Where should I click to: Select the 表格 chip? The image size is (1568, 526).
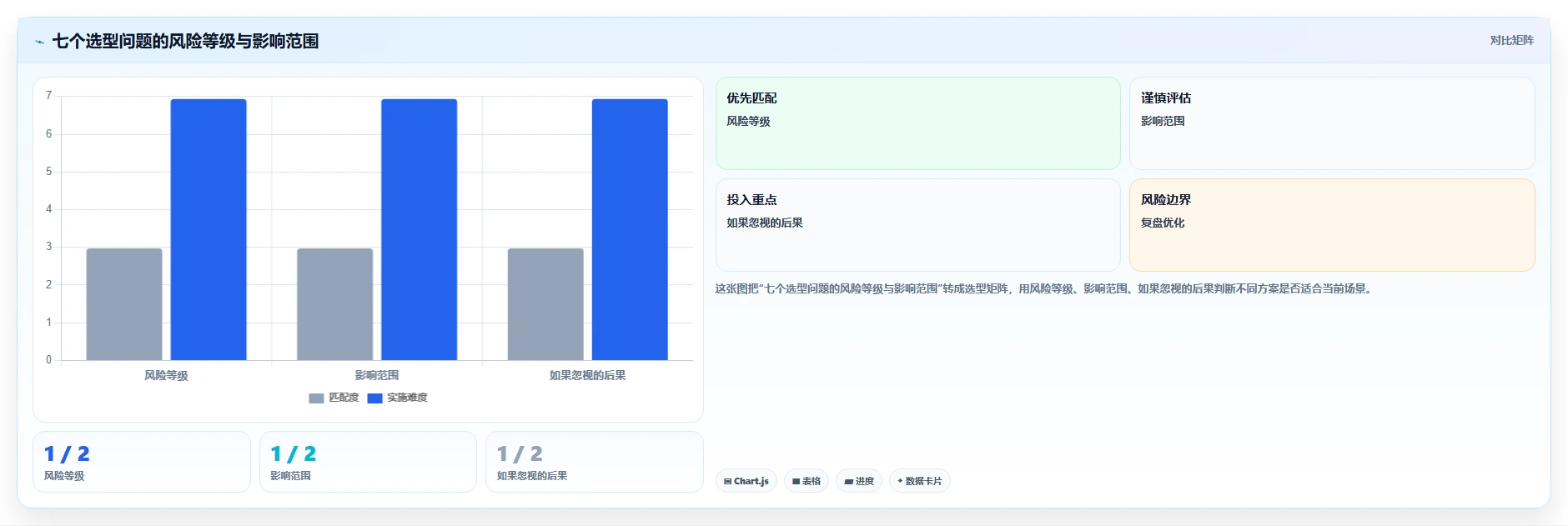click(807, 481)
